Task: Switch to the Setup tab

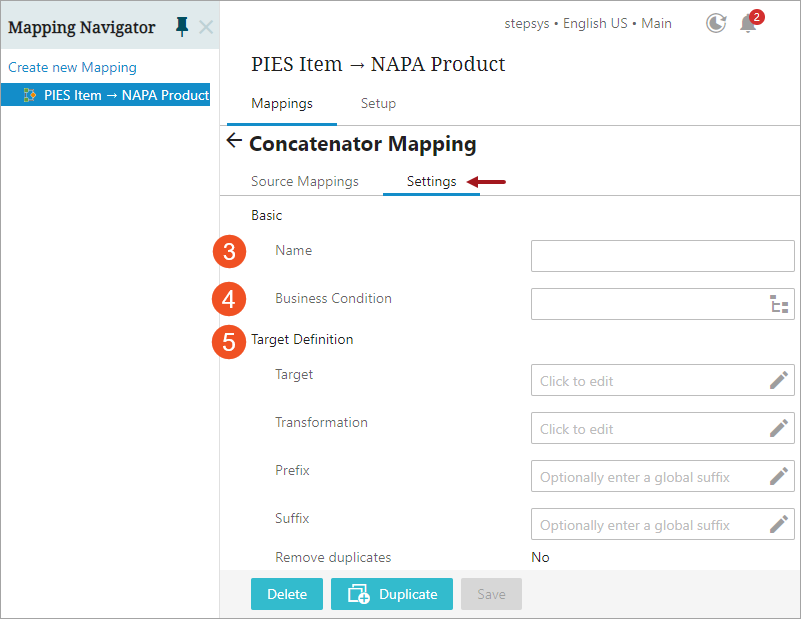Action: (x=378, y=103)
